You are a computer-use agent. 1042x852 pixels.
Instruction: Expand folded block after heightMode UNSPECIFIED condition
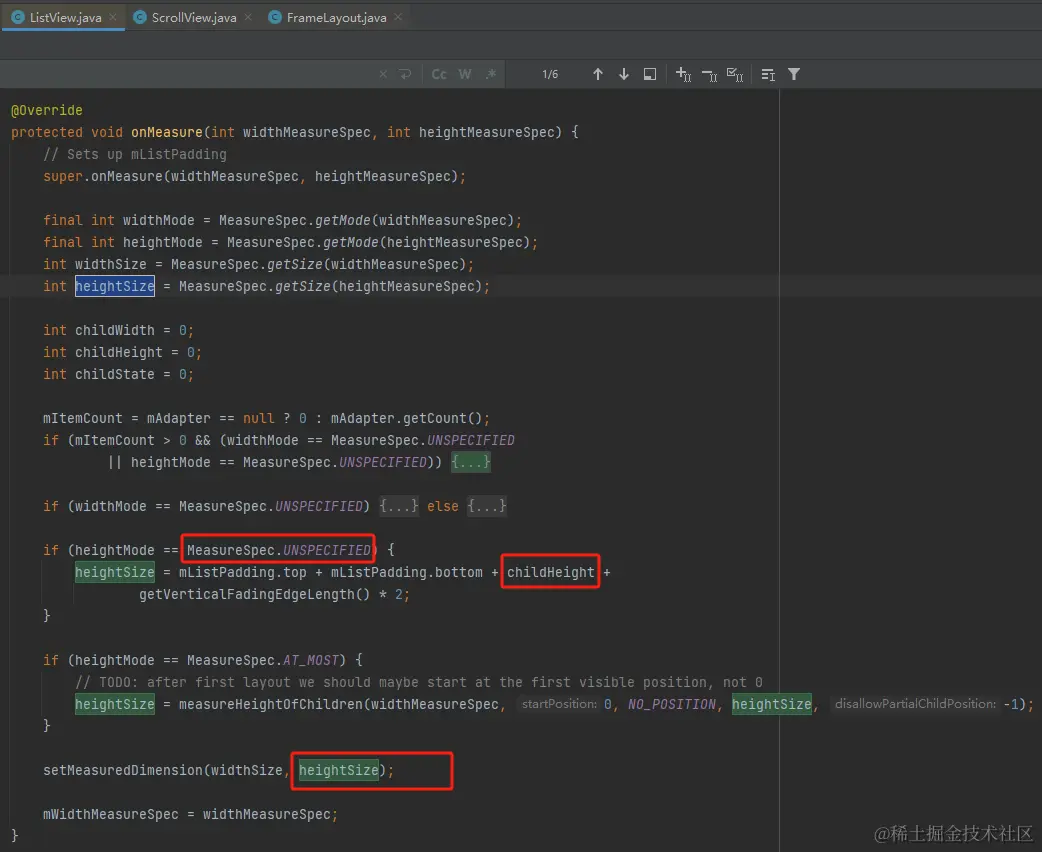[470, 462]
